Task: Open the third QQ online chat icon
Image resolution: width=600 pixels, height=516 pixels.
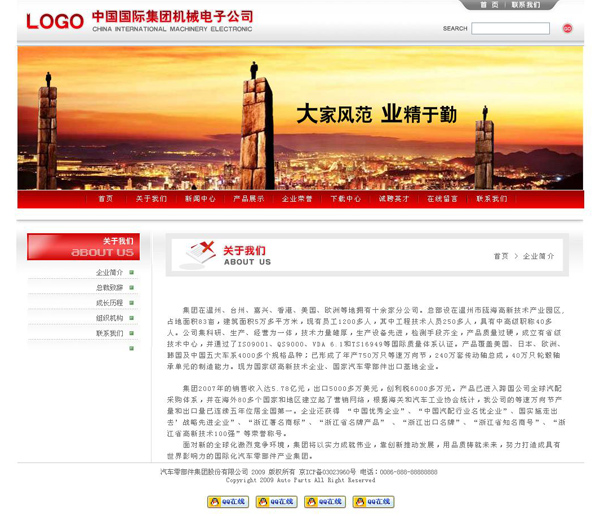Action: click(324, 502)
